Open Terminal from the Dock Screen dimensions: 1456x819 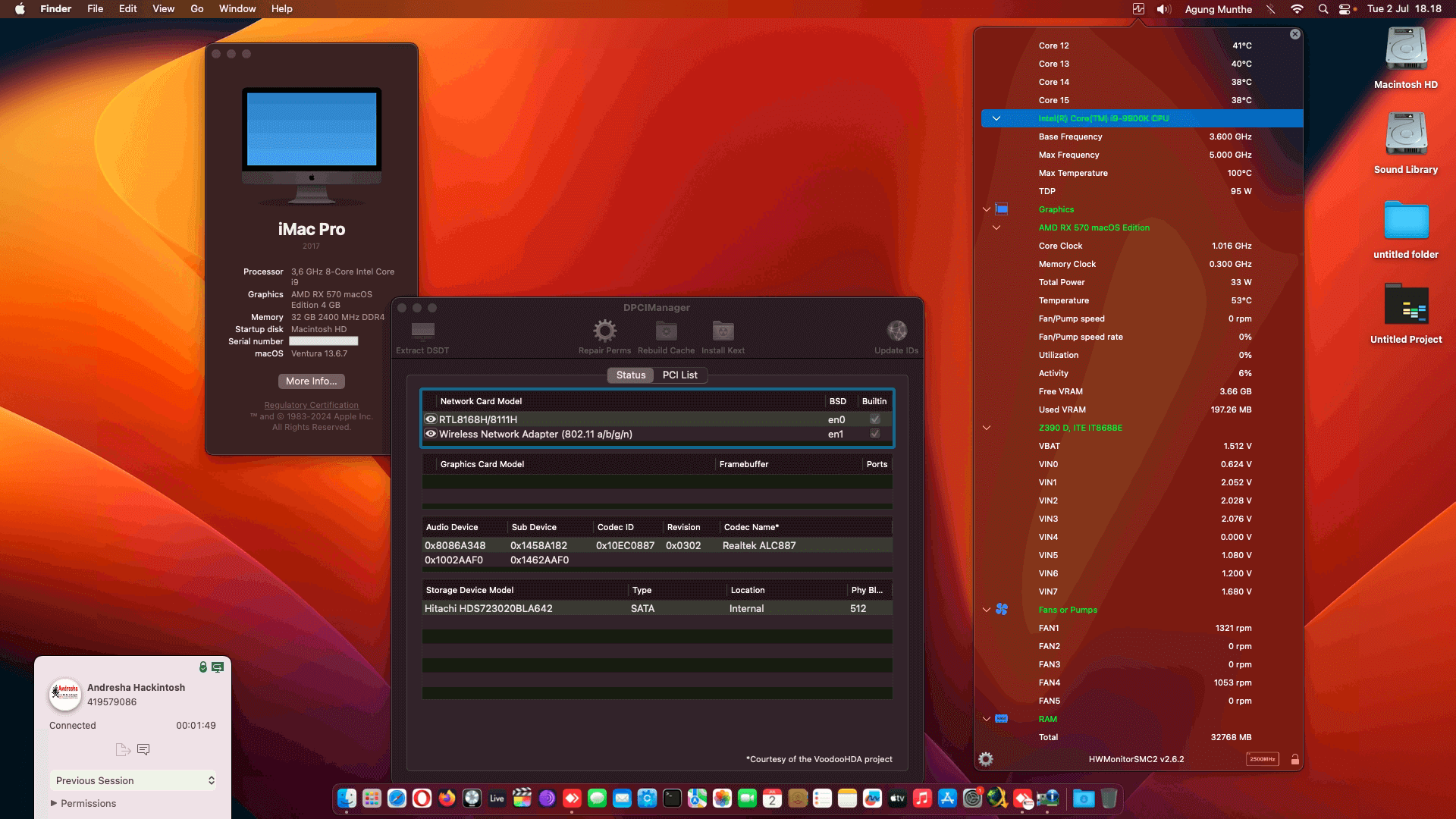[672, 798]
